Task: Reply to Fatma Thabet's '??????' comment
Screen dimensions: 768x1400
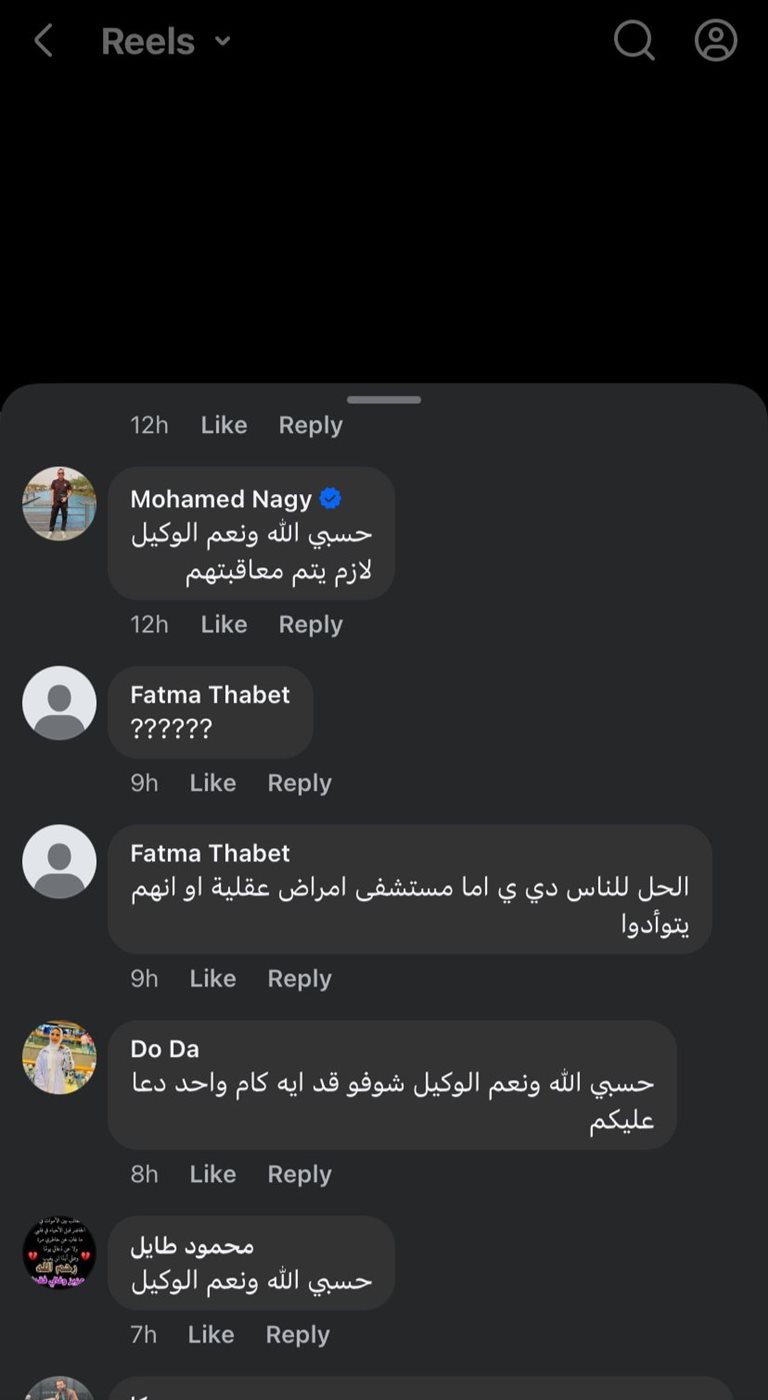Action: [x=299, y=782]
